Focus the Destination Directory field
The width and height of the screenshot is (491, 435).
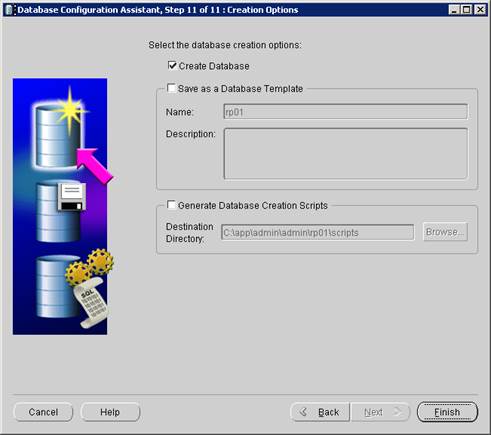click(x=317, y=232)
